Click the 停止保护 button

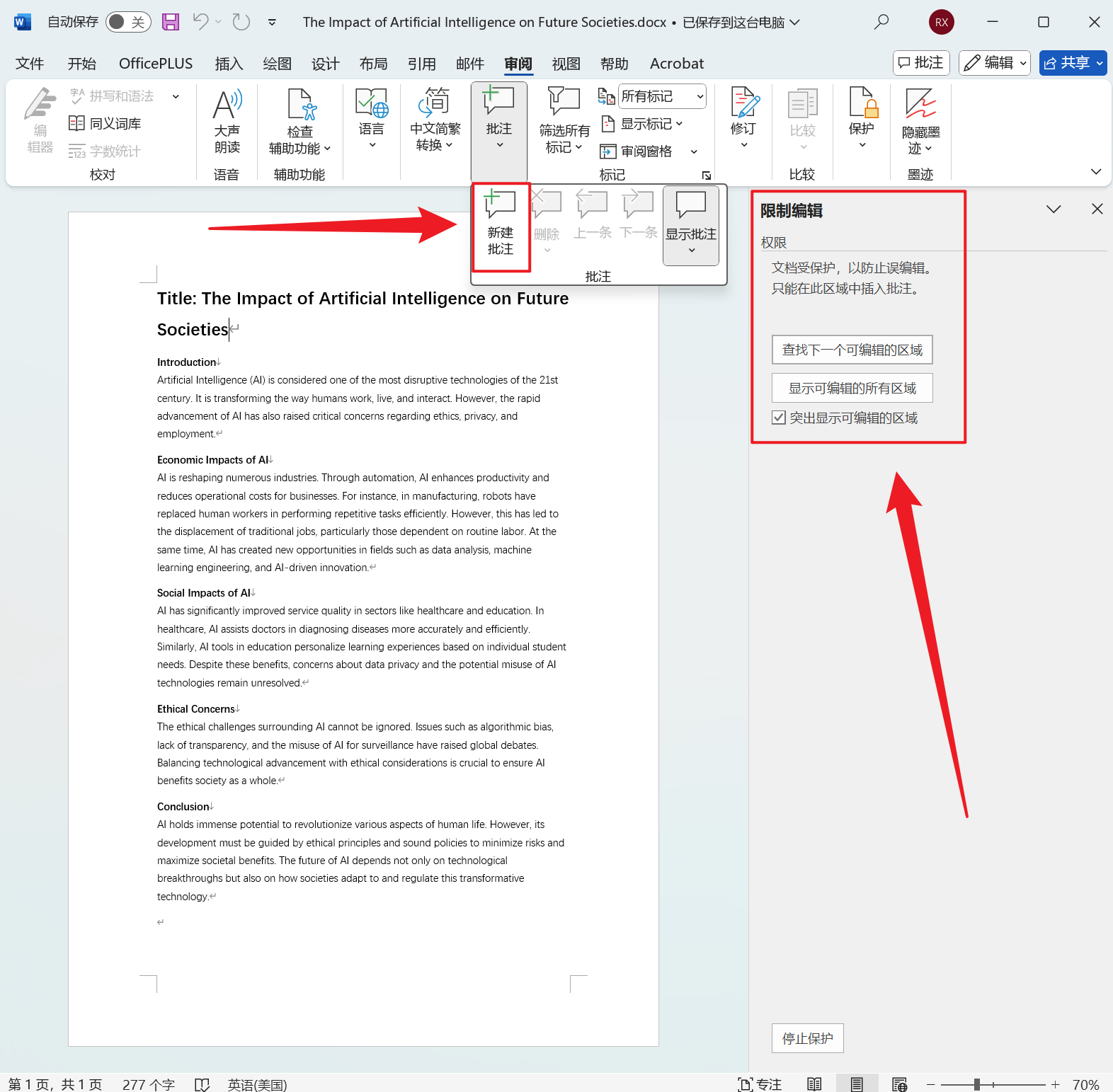pyautogui.click(x=807, y=1038)
